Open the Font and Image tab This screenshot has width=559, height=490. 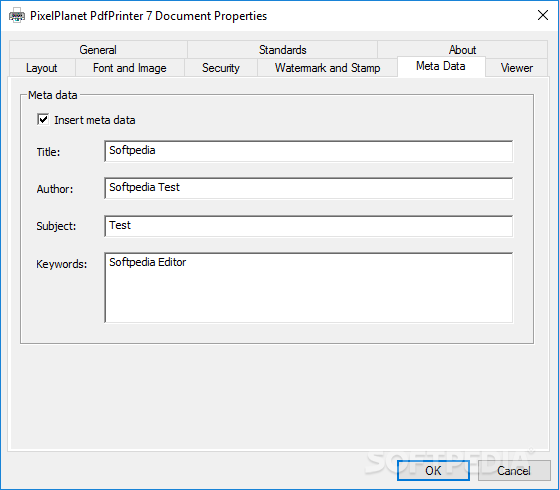point(130,68)
